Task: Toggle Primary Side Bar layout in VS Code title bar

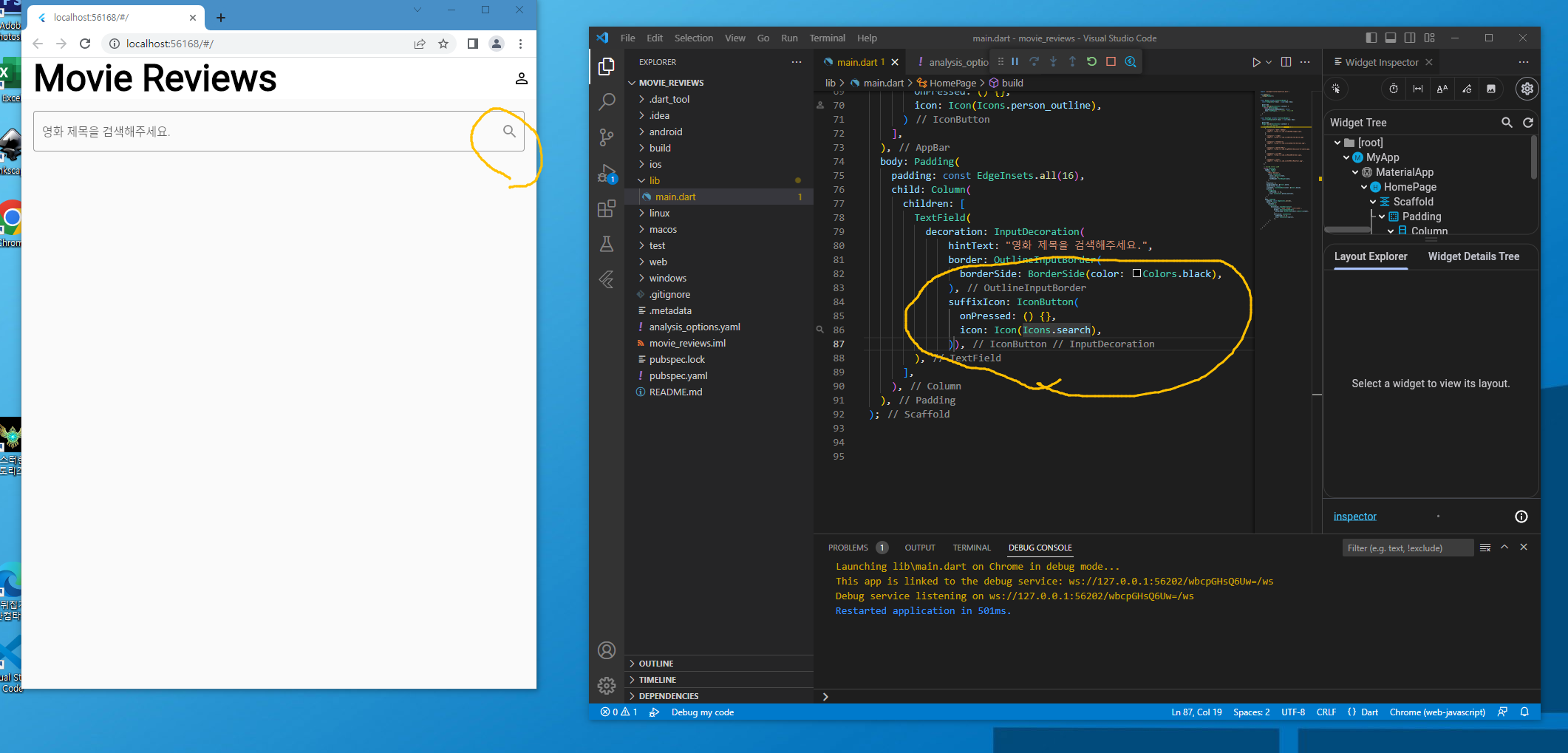Action: coord(1371,38)
